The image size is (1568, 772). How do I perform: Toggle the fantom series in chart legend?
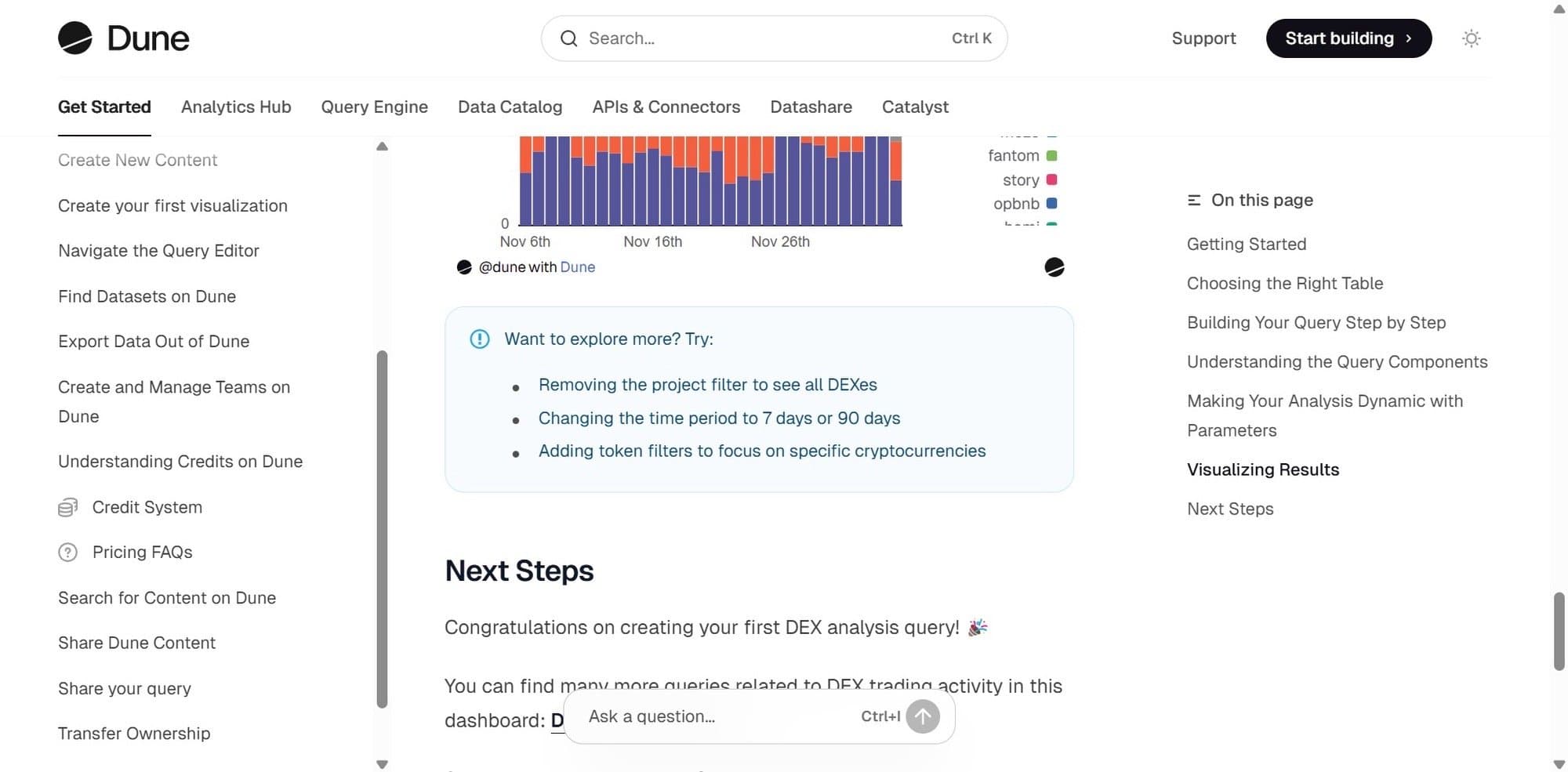tap(1014, 156)
